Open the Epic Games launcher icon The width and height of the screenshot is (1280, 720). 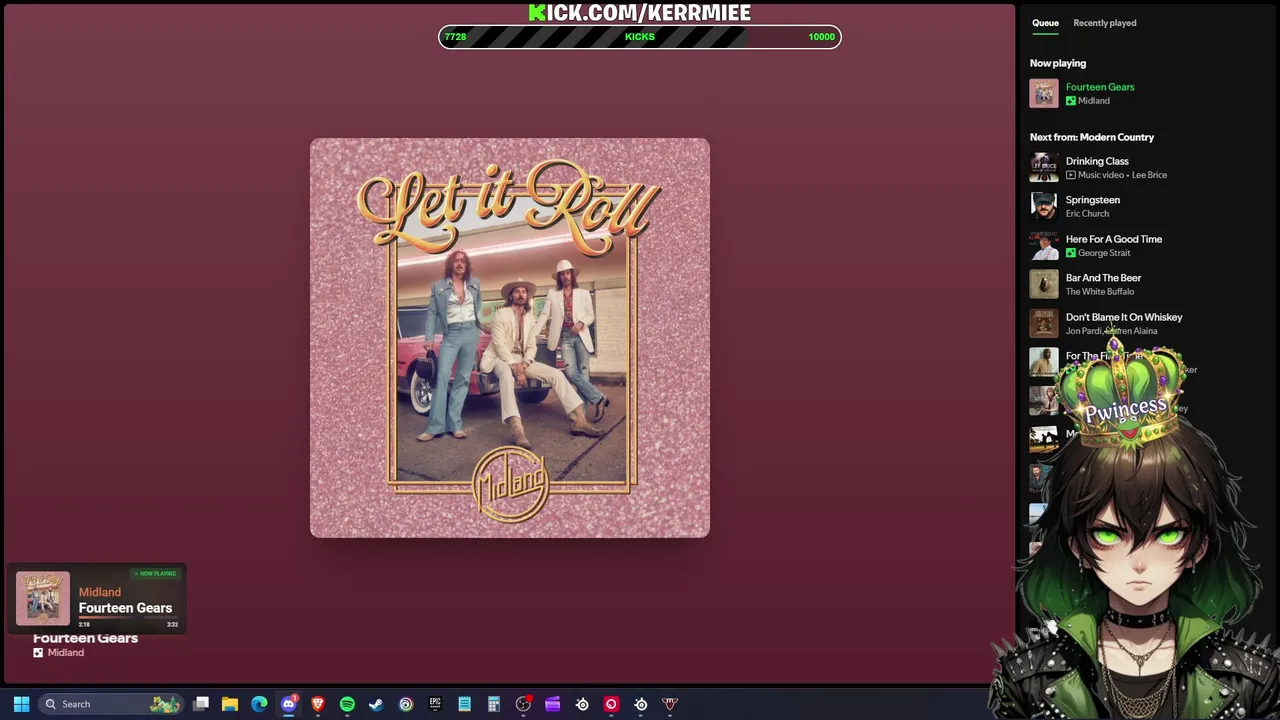435,704
